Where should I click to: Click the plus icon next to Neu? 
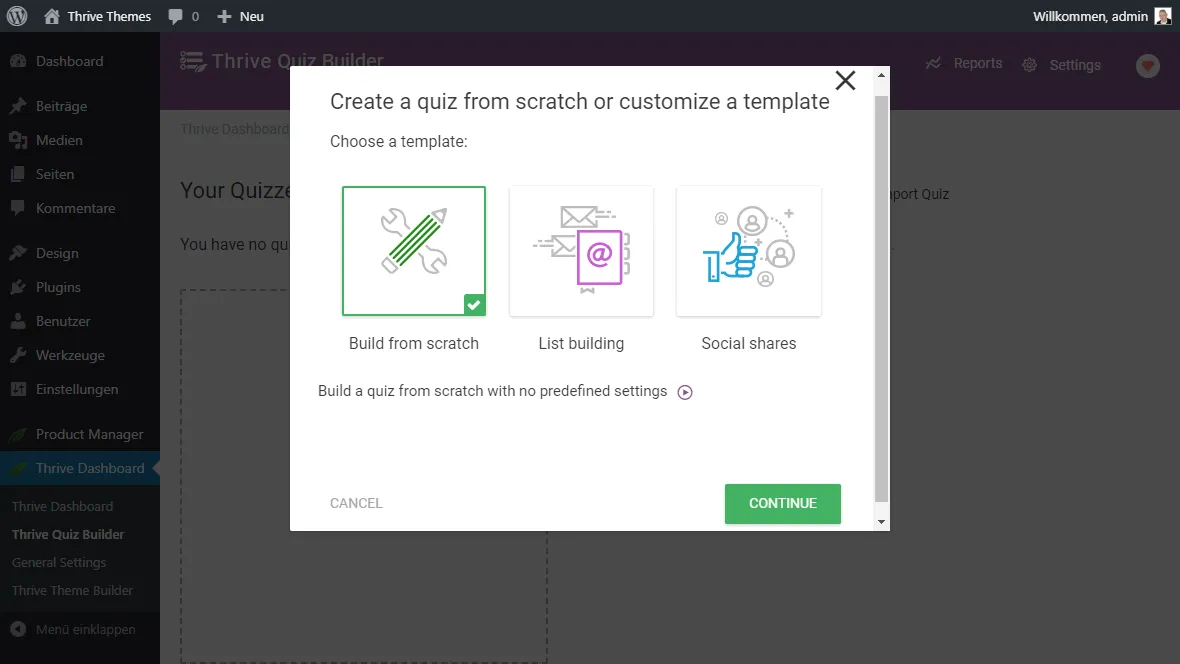[224, 17]
